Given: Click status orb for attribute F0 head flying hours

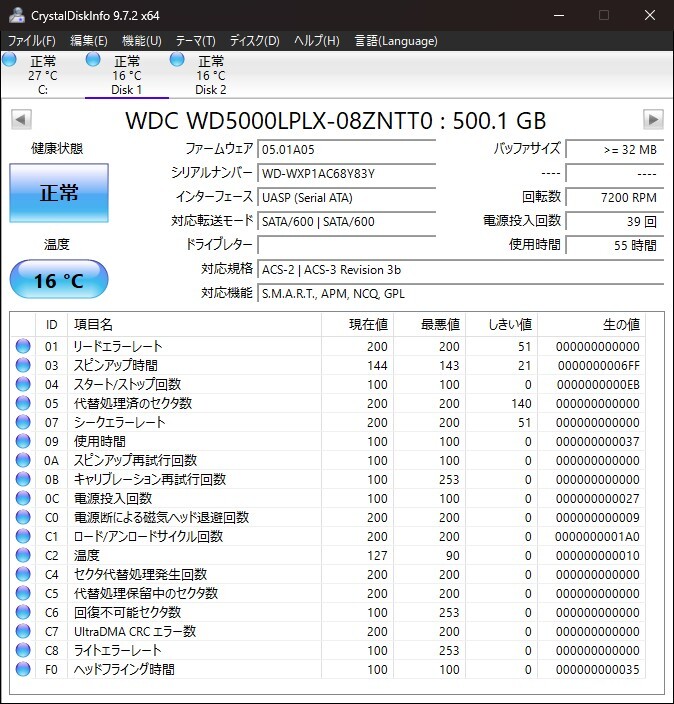Looking at the screenshot, I should [23, 669].
